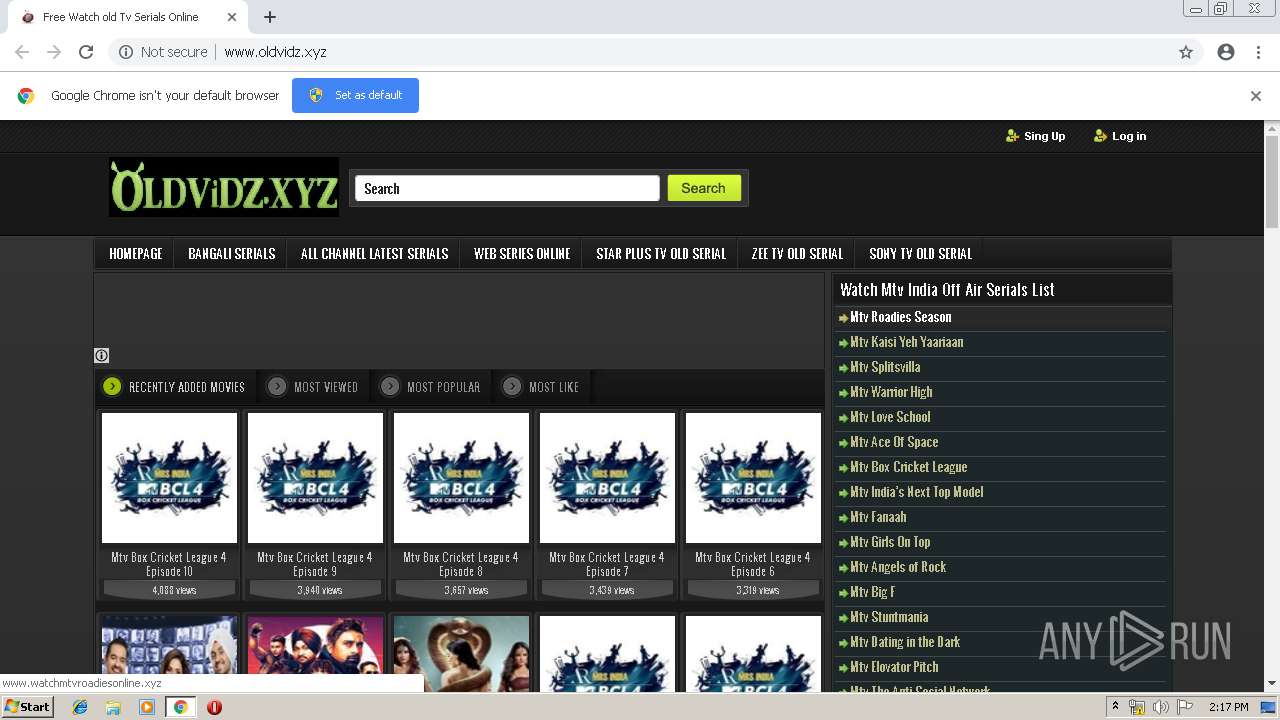Screen dimensions: 1280x720
Task: Open Box Cricket League 4 Episode 8 thumbnail
Action: [461, 478]
